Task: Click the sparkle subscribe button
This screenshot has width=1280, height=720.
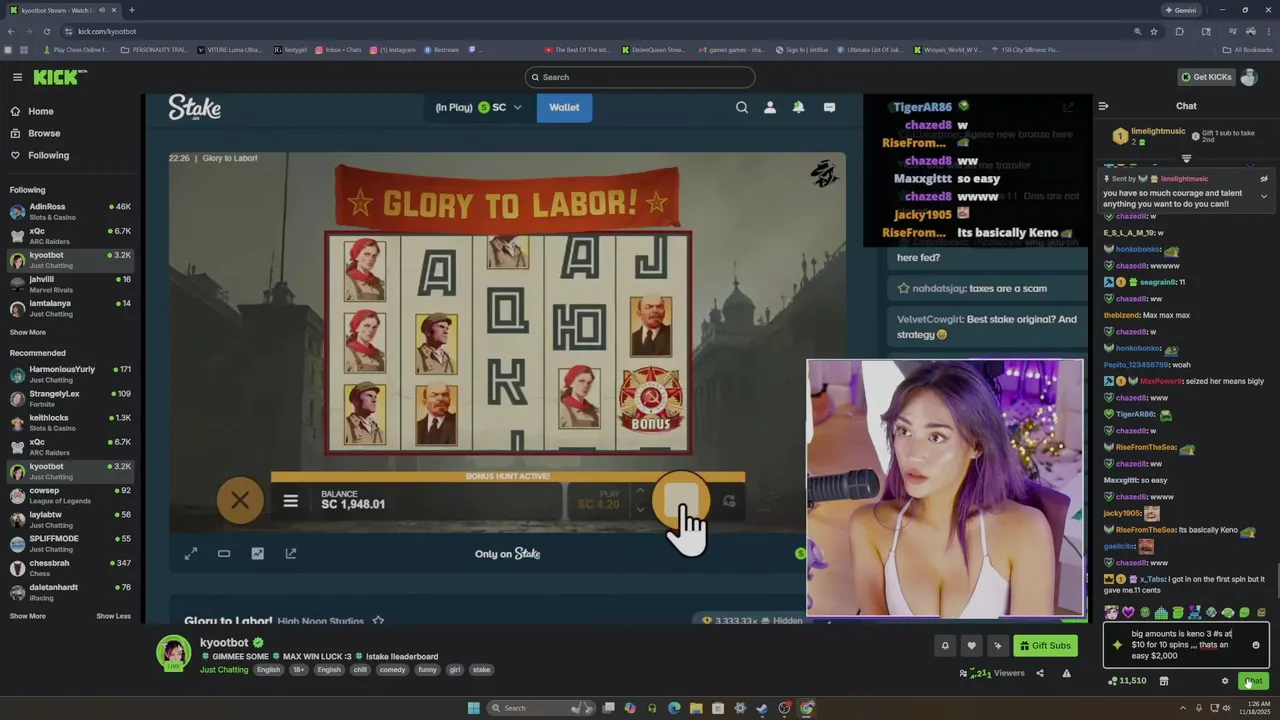Action: [997, 646]
